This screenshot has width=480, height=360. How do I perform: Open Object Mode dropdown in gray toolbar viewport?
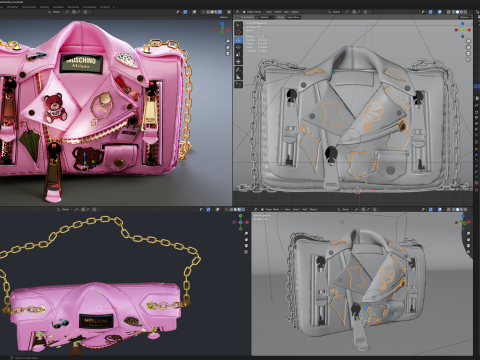click(x=252, y=12)
